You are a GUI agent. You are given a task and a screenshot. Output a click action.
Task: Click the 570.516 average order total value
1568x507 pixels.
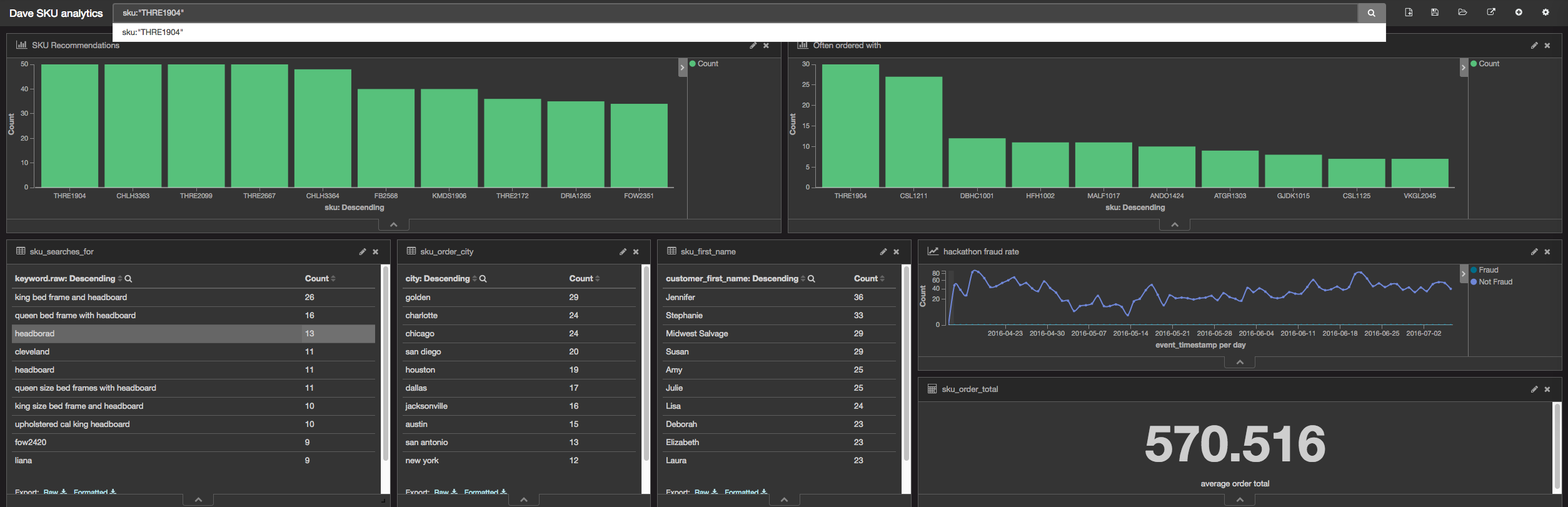(x=1235, y=444)
